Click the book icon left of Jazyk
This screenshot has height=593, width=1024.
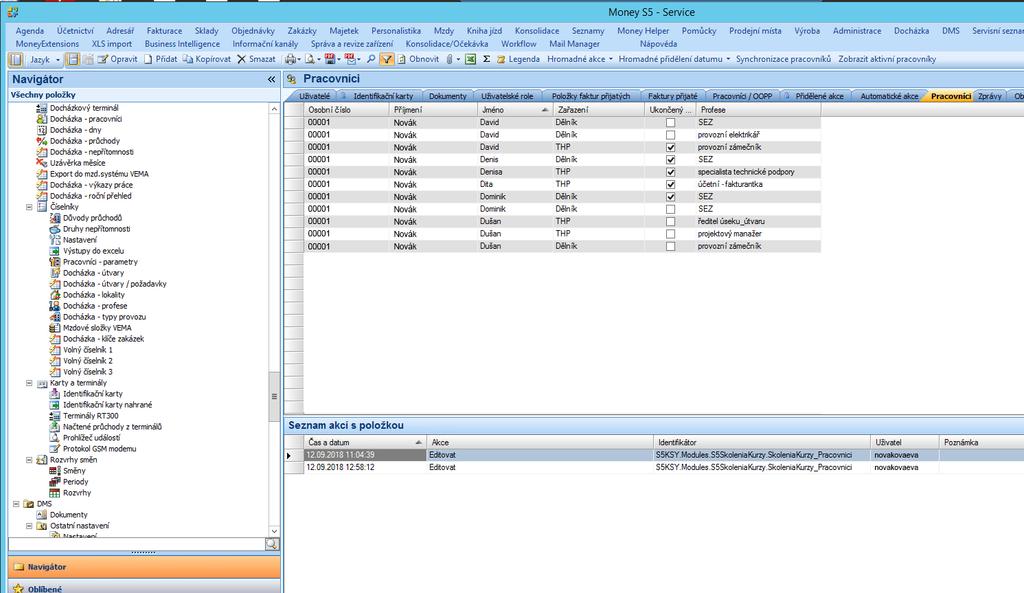tap(16, 59)
